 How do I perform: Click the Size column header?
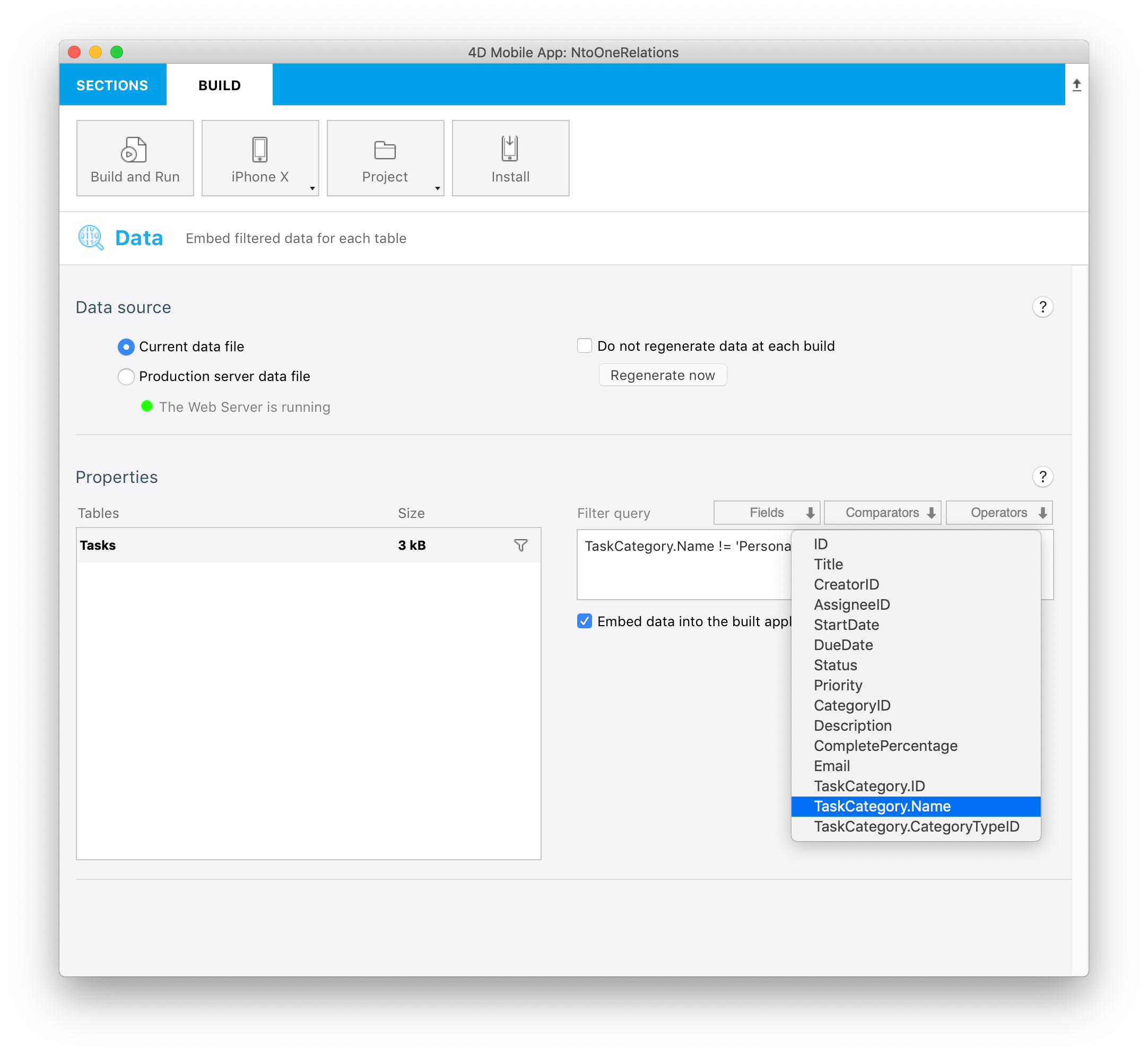pos(411,513)
